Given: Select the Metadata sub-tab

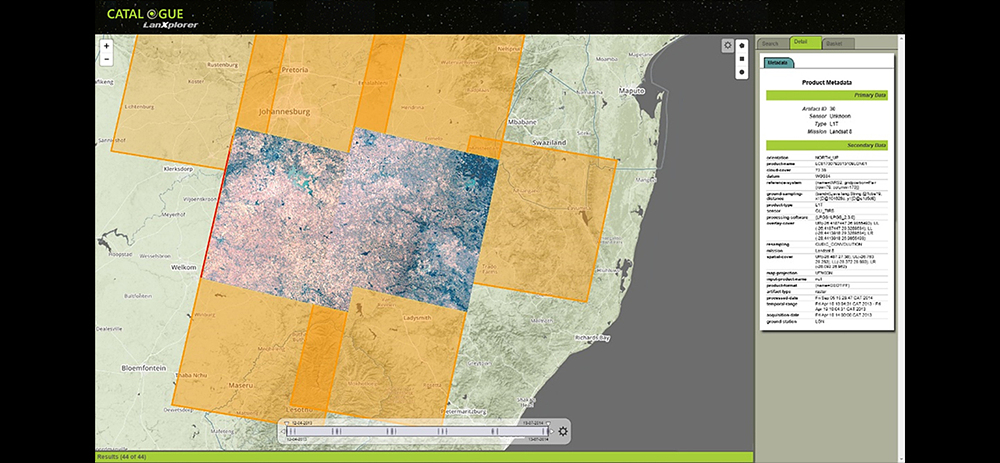Looking at the screenshot, I should coord(777,62).
